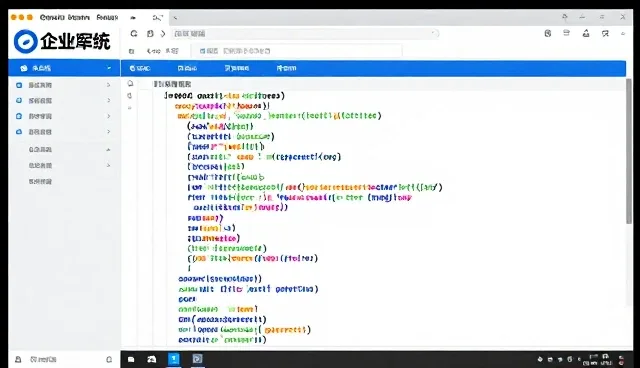Select the second tab in the blue bar

(x=187, y=68)
